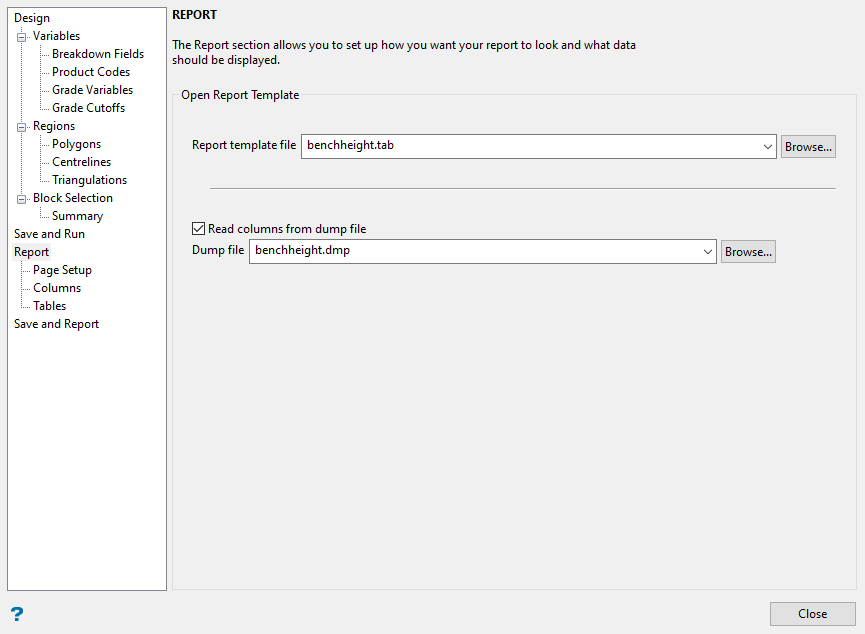Collapse the Variables tree node
The image size is (865, 634).
tap(22, 37)
